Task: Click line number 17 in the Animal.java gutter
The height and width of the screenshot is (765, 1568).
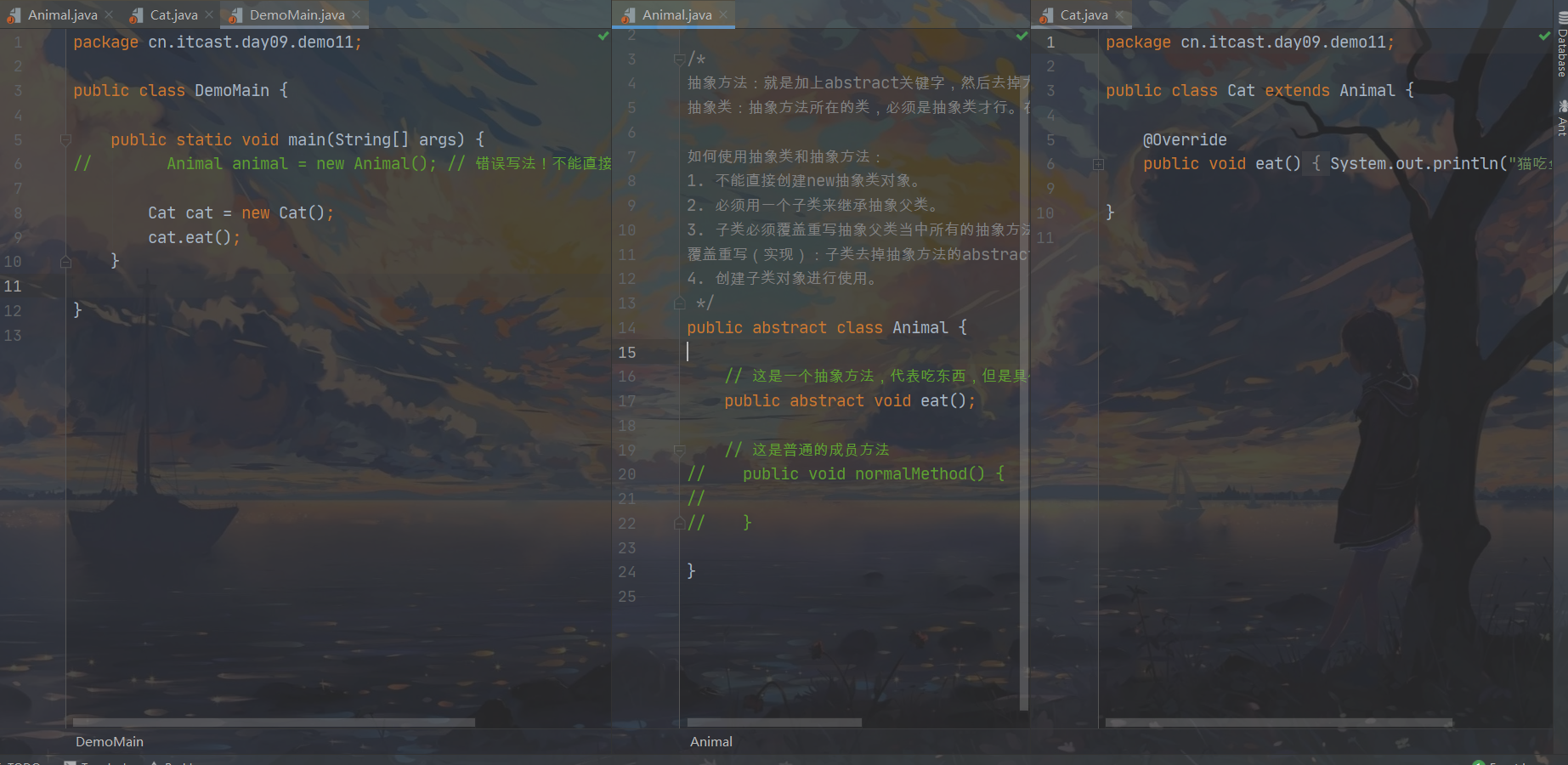Action: [627, 400]
